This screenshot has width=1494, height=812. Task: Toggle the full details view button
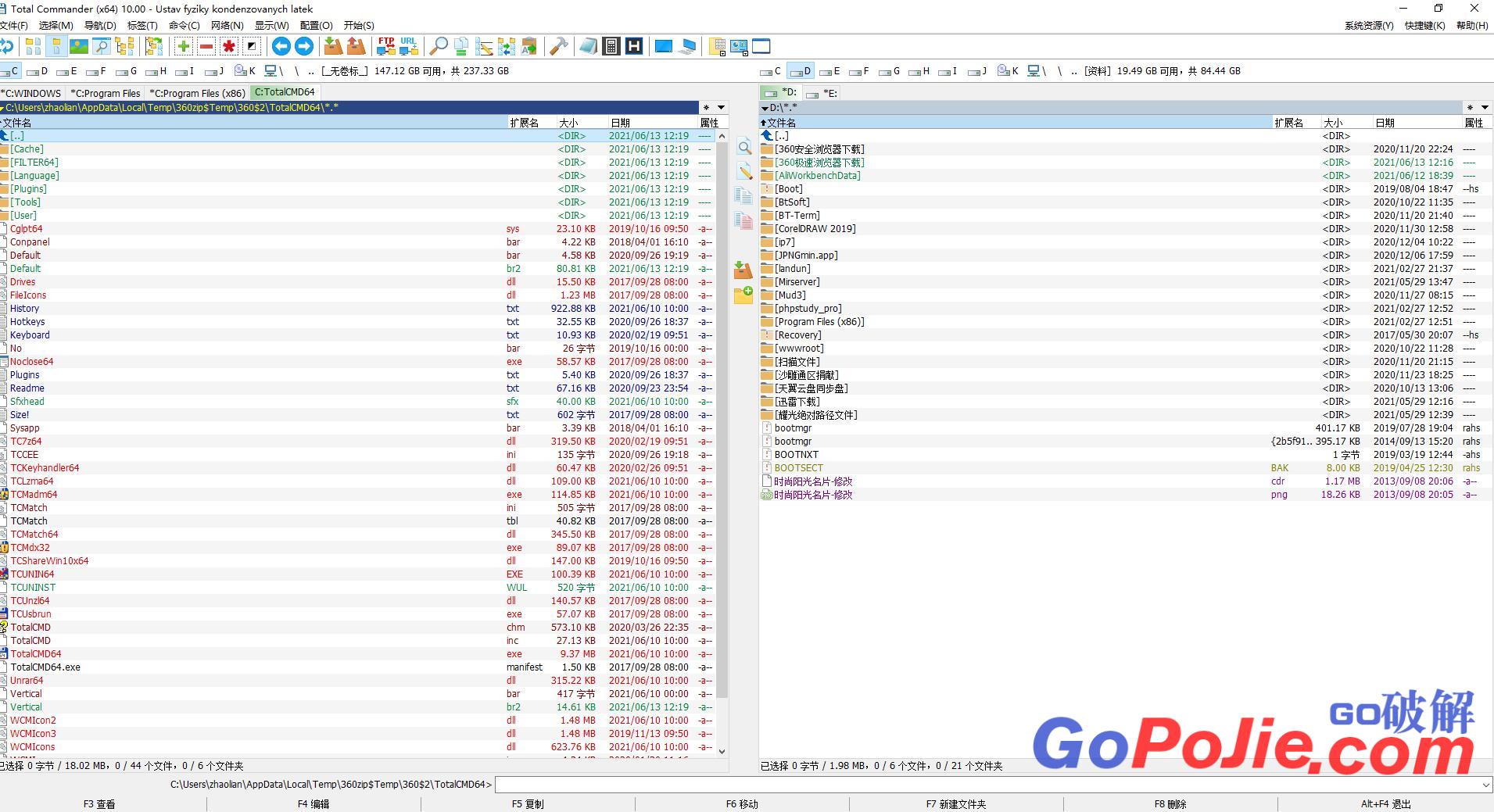click(x=56, y=47)
